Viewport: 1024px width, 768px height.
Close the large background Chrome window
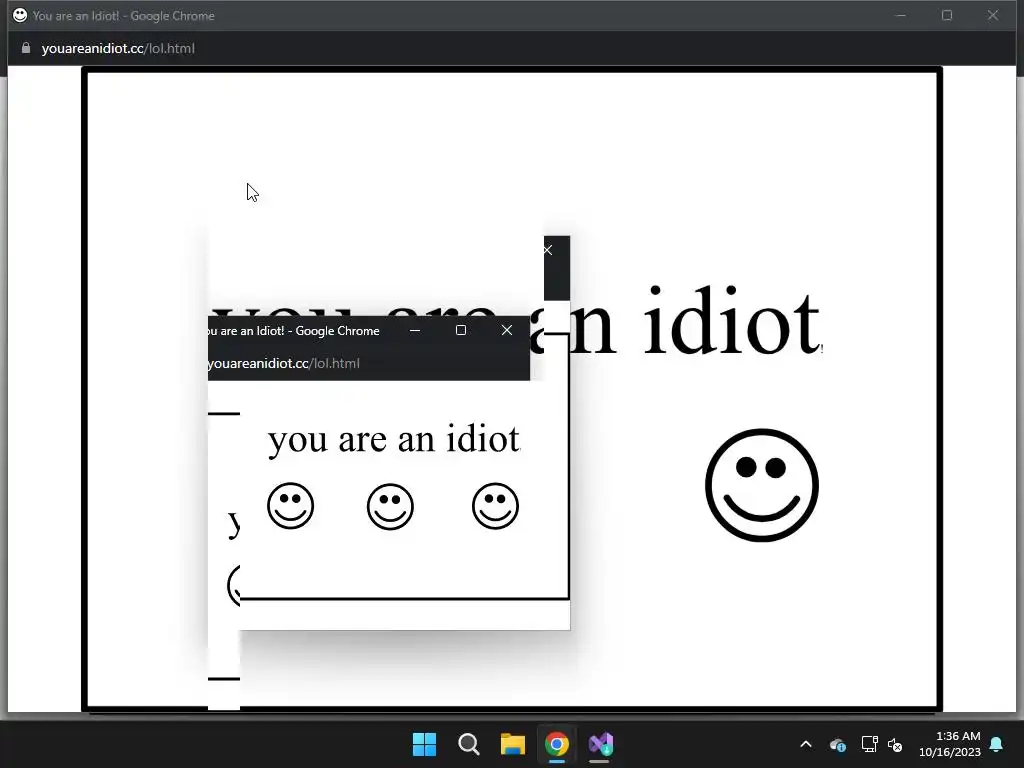tap(993, 15)
